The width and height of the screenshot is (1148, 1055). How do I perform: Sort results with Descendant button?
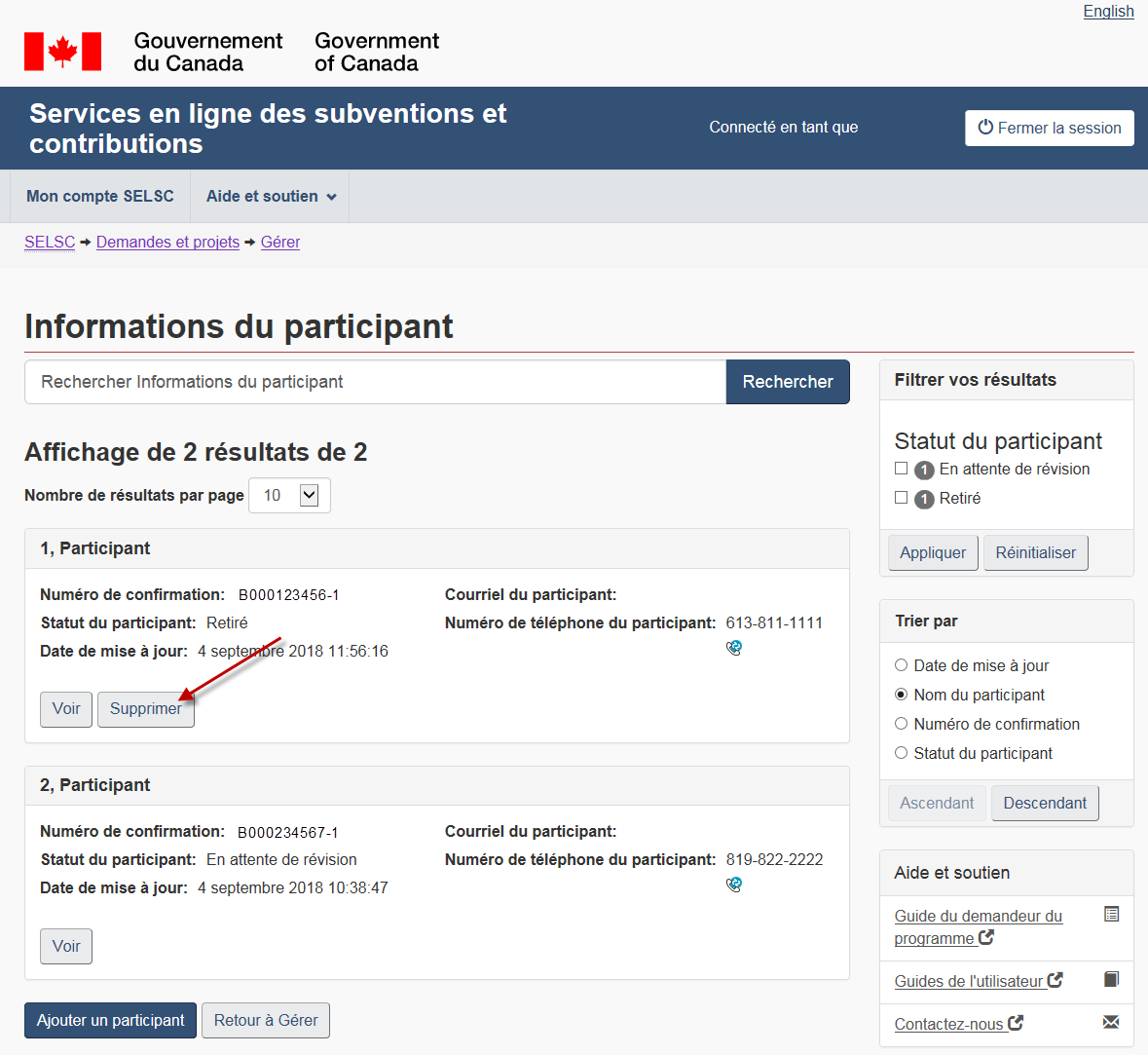[1044, 804]
